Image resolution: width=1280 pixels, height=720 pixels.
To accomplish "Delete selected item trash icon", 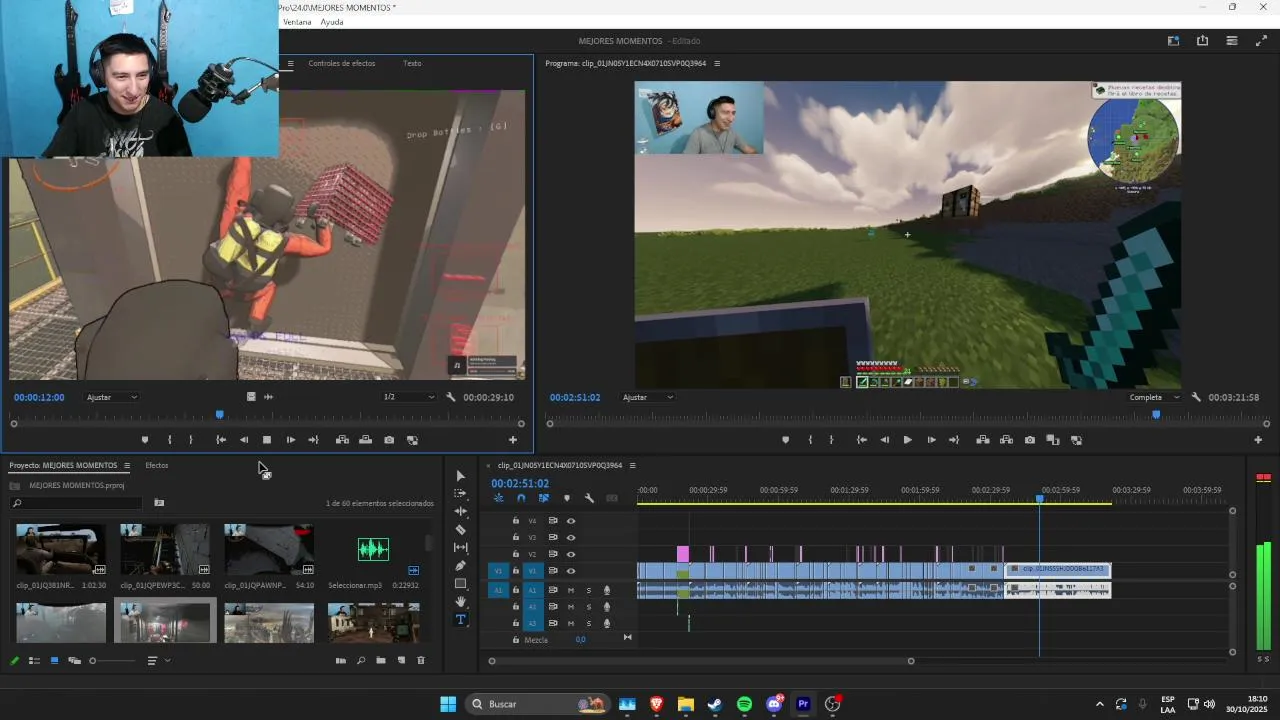I will click(x=421, y=661).
